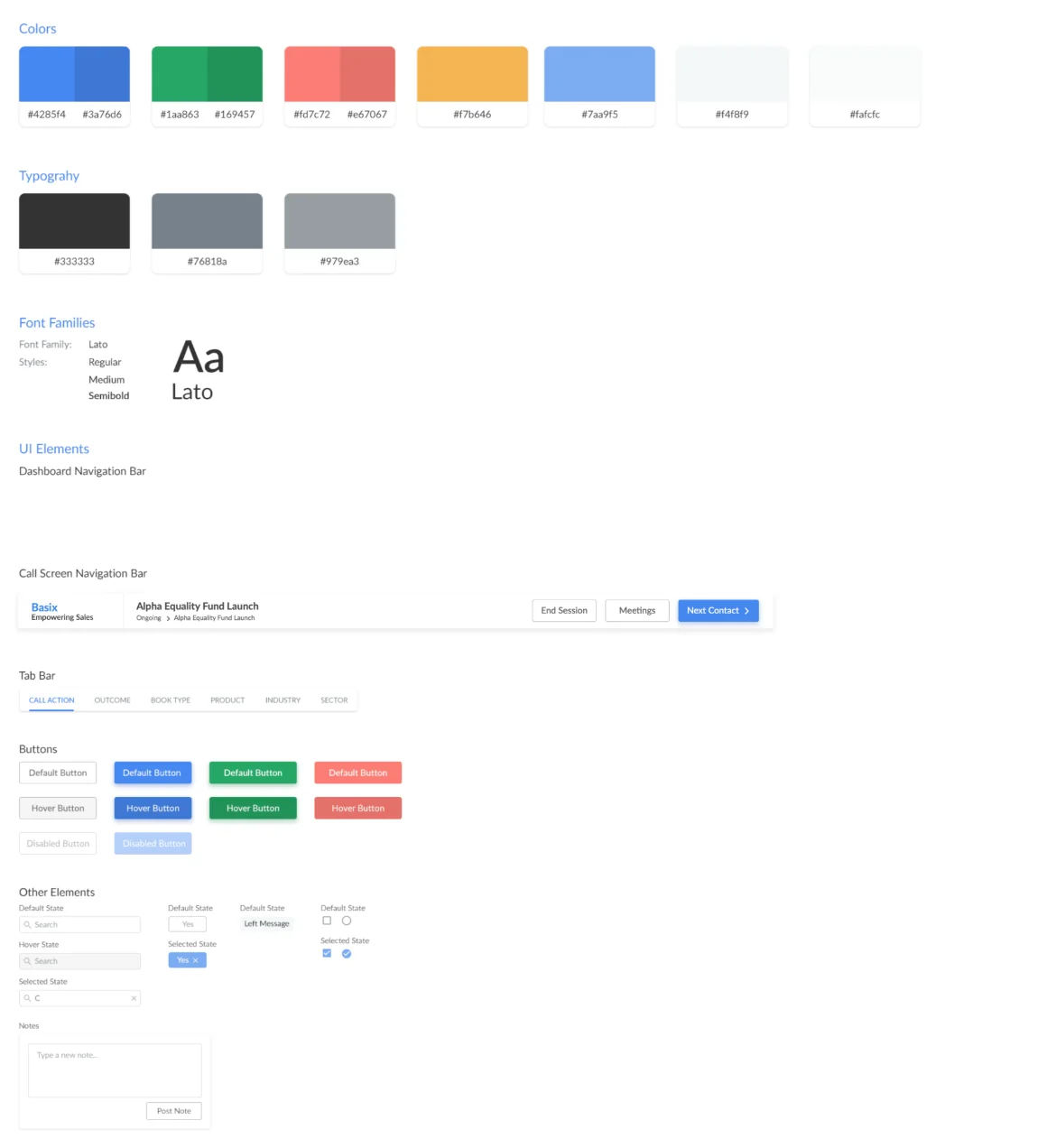Viewport: 1047px width, 1148px height.
Task: Untick the checked blue checkbox under Selected State
Action: tap(327, 953)
